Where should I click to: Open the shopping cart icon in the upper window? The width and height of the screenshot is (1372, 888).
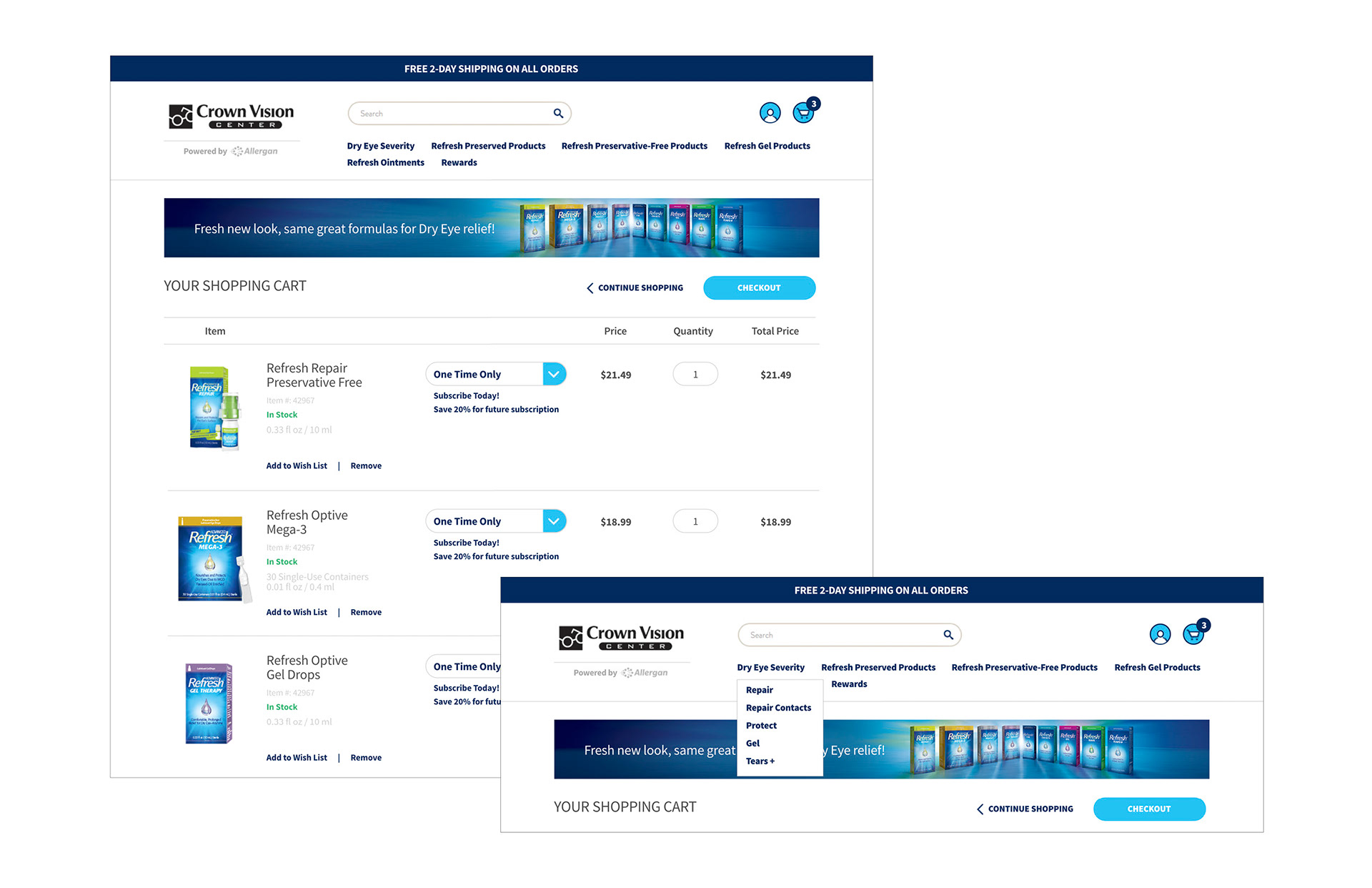[805, 112]
